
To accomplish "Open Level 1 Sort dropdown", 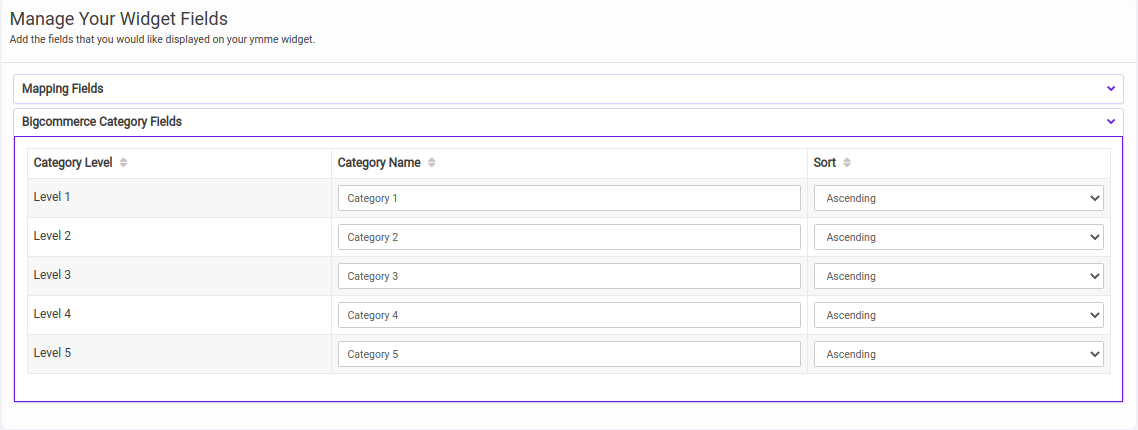I will pos(958,198).
